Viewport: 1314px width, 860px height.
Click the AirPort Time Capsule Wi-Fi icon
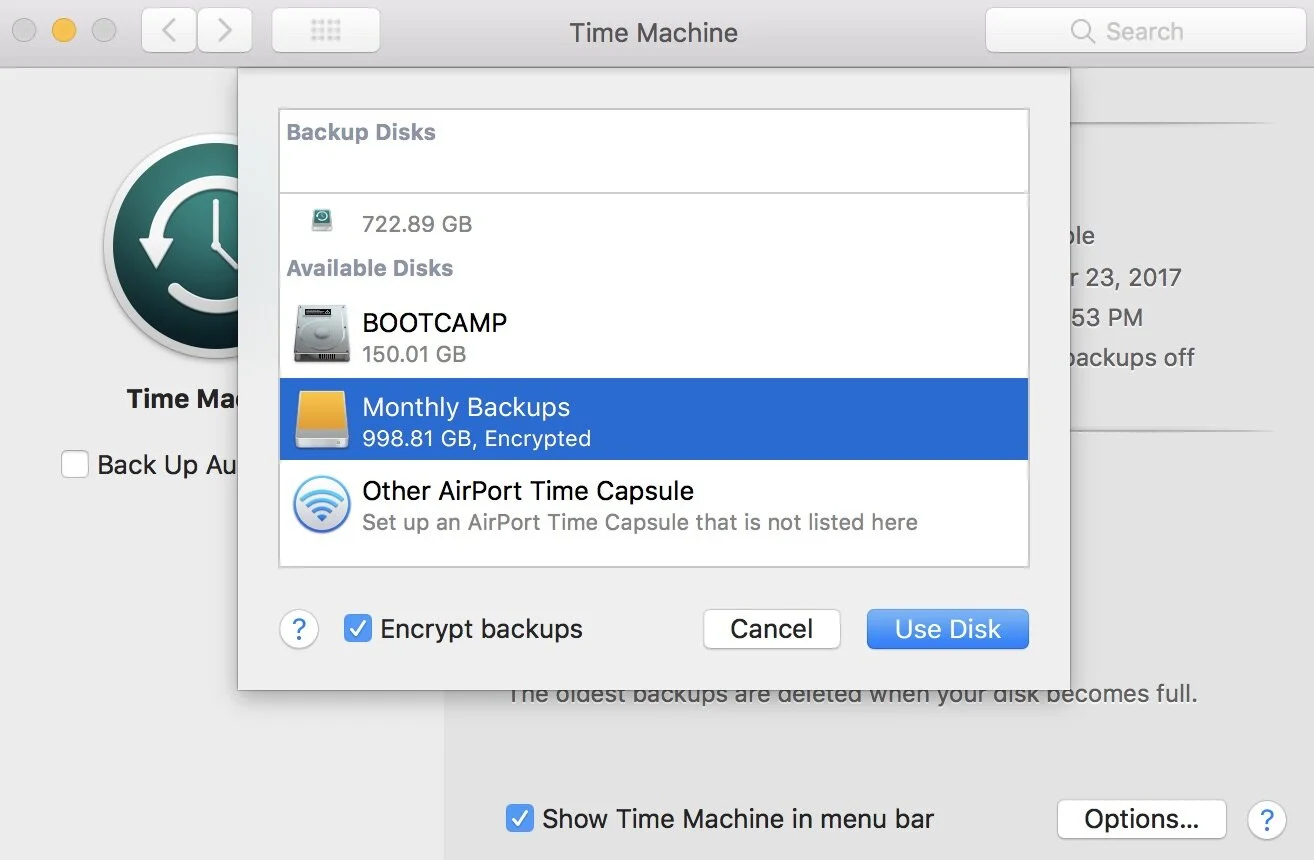(321, 505)
